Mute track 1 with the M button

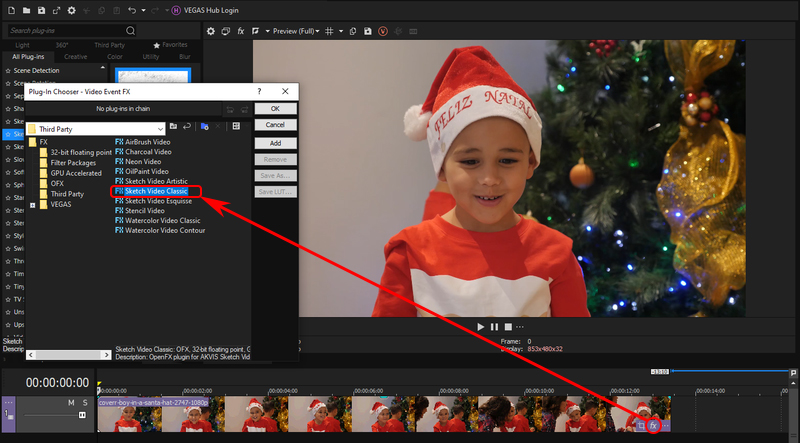[71, 403]
